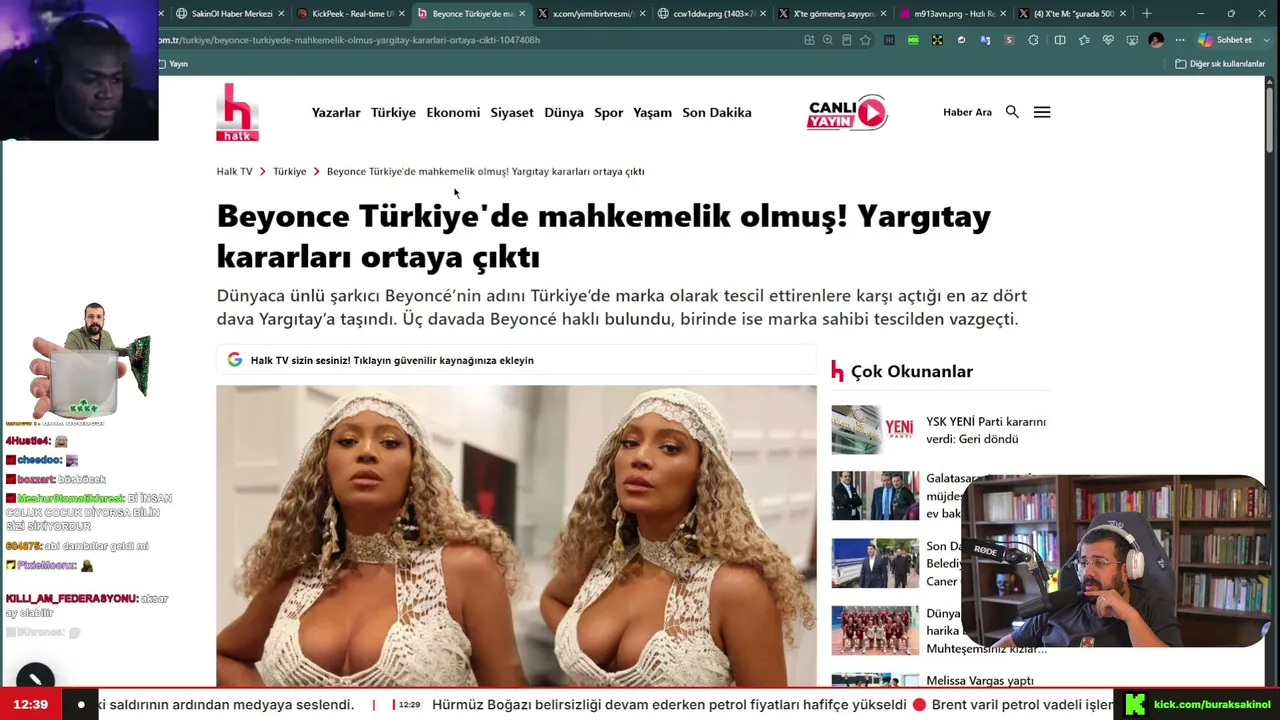Image resolution: width=1280 pixels, height=720 pixels.
Task: Toggle the split screen icon
Action: (x=1060, y=40)
